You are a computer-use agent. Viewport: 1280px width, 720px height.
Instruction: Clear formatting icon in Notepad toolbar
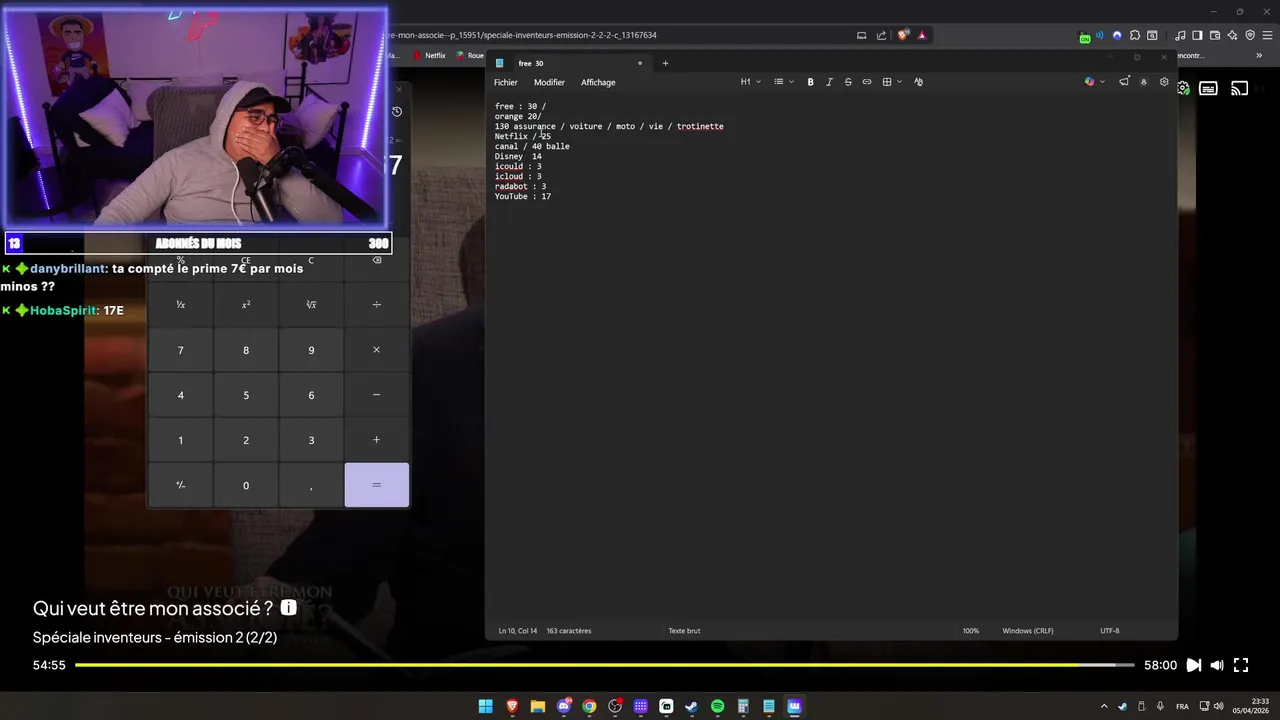(918, 82)
